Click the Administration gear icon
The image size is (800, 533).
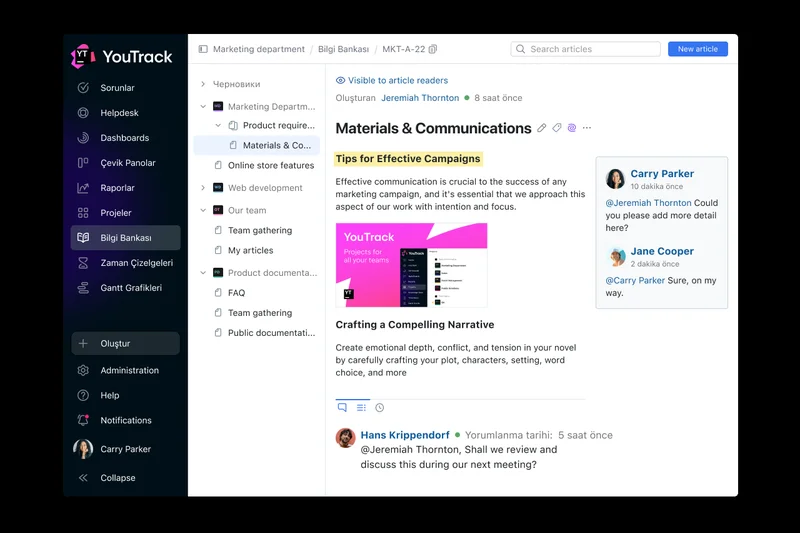point(83,370)
